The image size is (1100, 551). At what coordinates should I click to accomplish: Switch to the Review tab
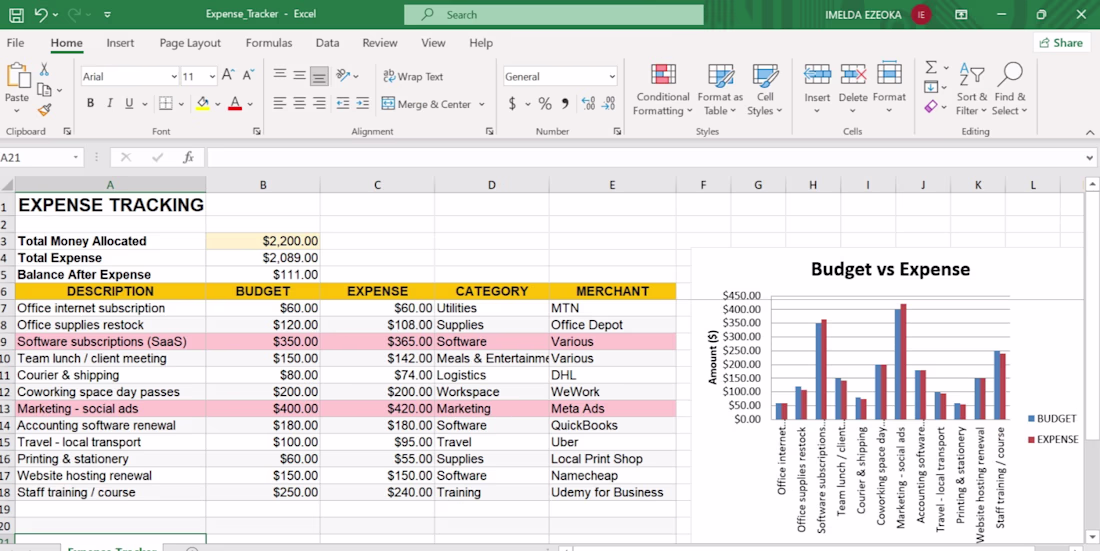click(x=380, y=43)
